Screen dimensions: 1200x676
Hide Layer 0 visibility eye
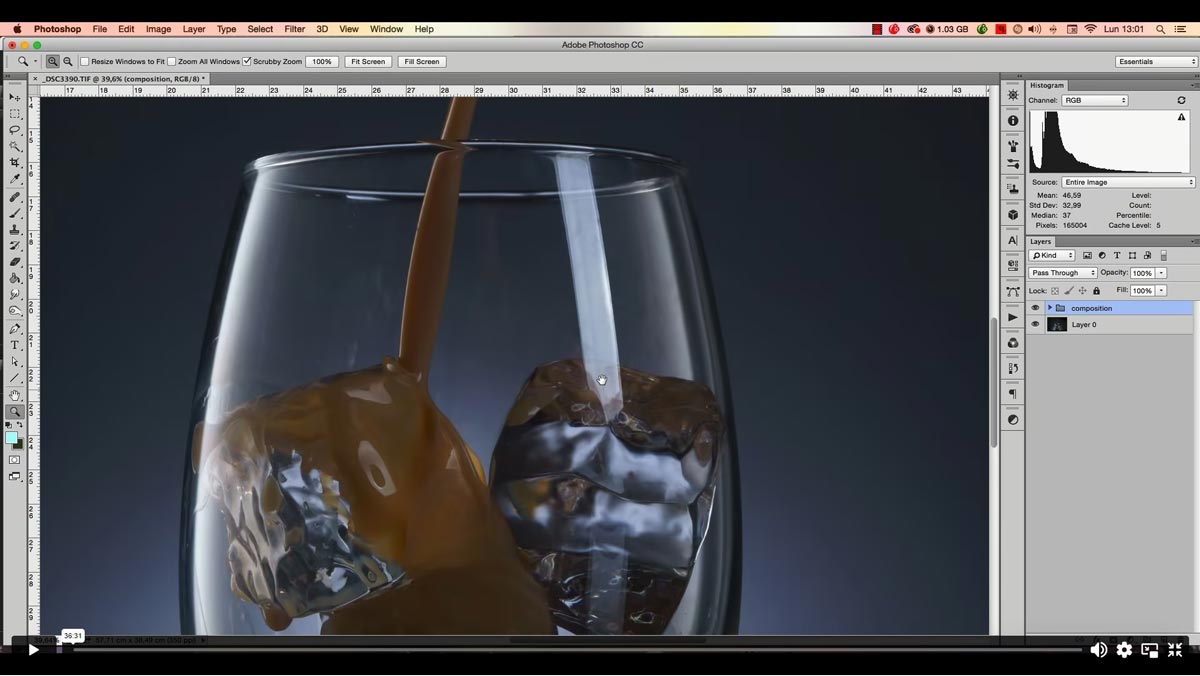[x=1035, y=325]
